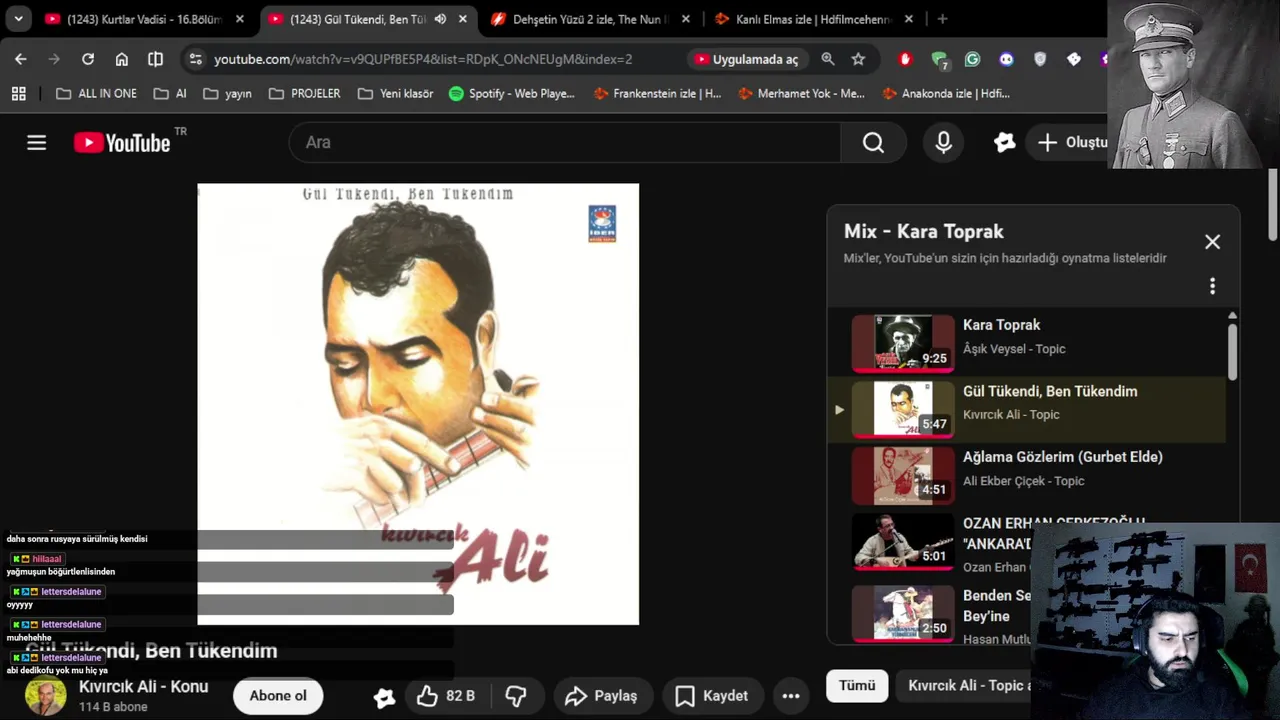Click the playlist panel scrollbar
This screenshot has height=720, width=1280.
(x=1232, y=350)
